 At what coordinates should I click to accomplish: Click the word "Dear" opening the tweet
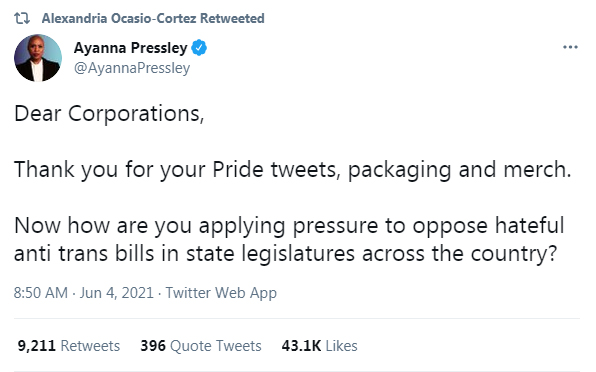[38, 113]
